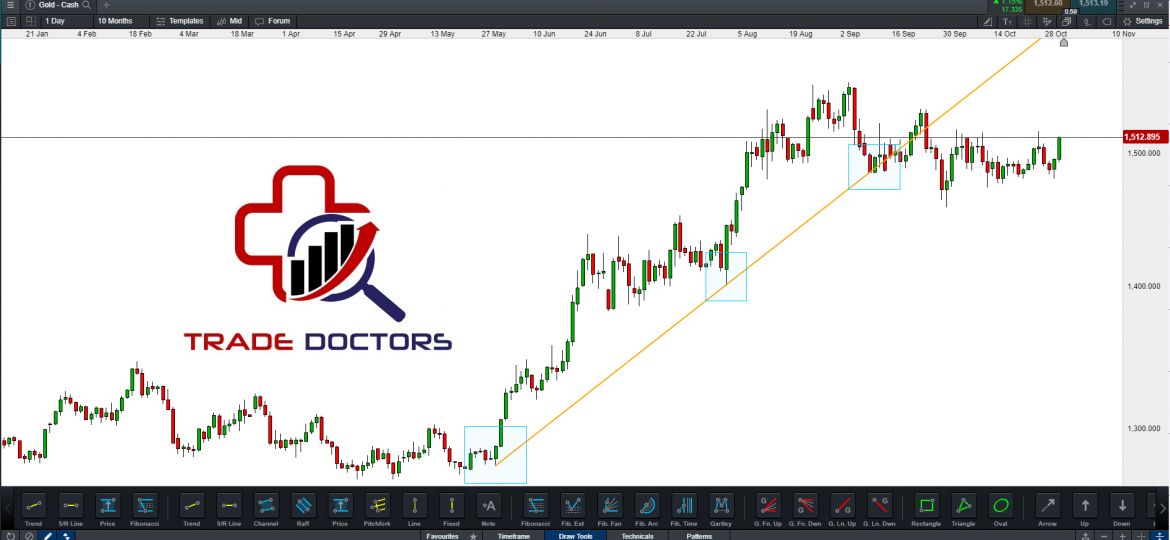
Task: Click the star icon beside Favourites
Action: [473, 536]
